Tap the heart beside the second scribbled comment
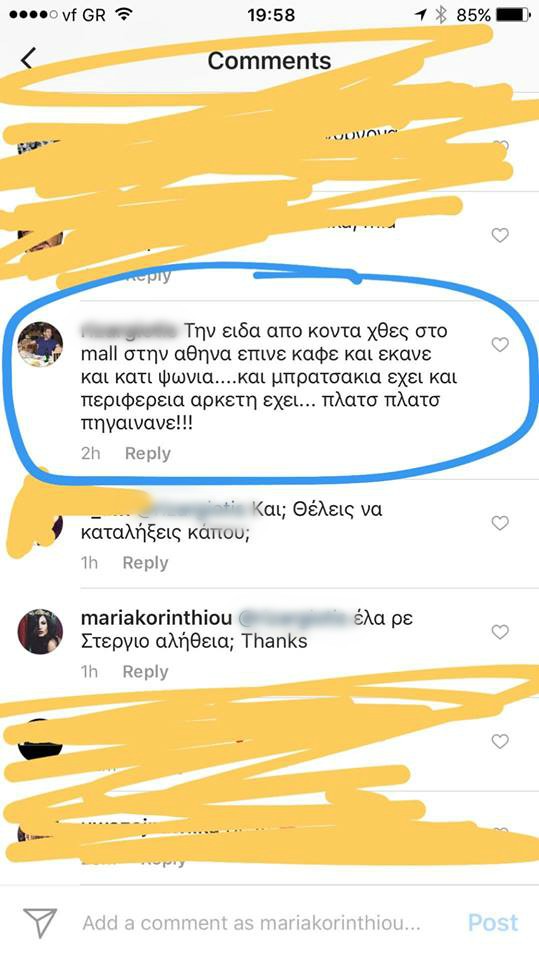 [x=500, y=235]
